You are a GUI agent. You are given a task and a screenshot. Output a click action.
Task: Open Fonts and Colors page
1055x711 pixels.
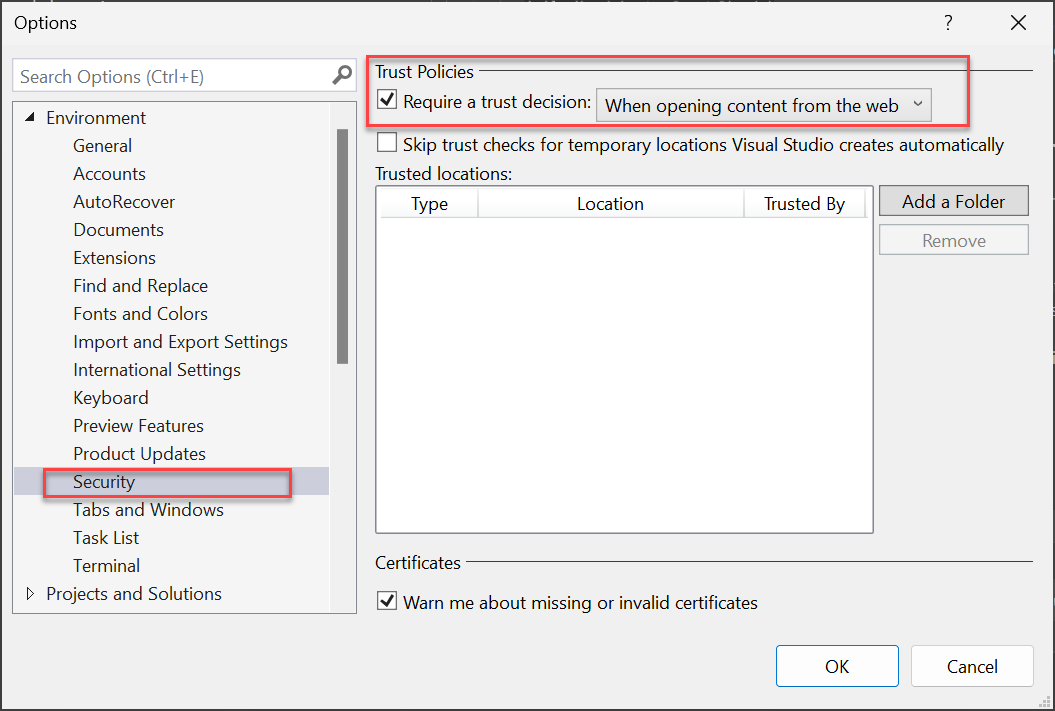[x=141, y=313]
